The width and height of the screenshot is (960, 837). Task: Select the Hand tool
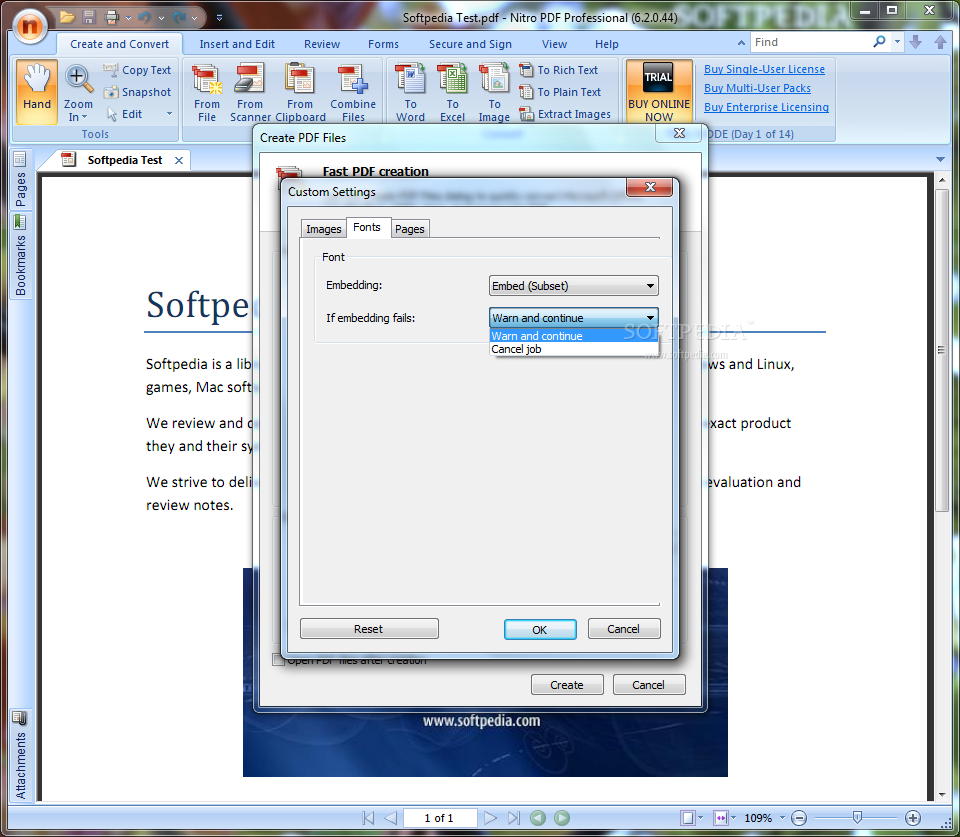tap(37, 92)
